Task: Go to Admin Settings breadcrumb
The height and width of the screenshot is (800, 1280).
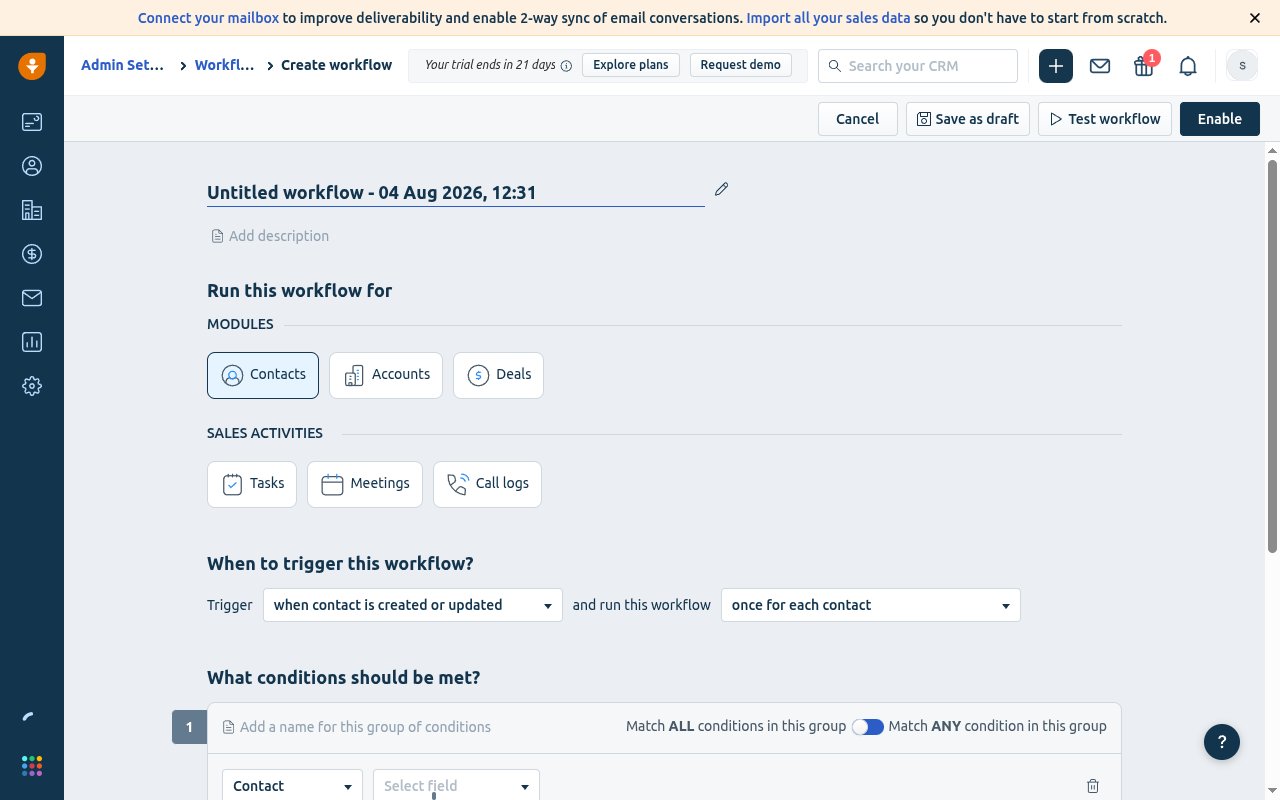Action: click(x=122, y=65)
